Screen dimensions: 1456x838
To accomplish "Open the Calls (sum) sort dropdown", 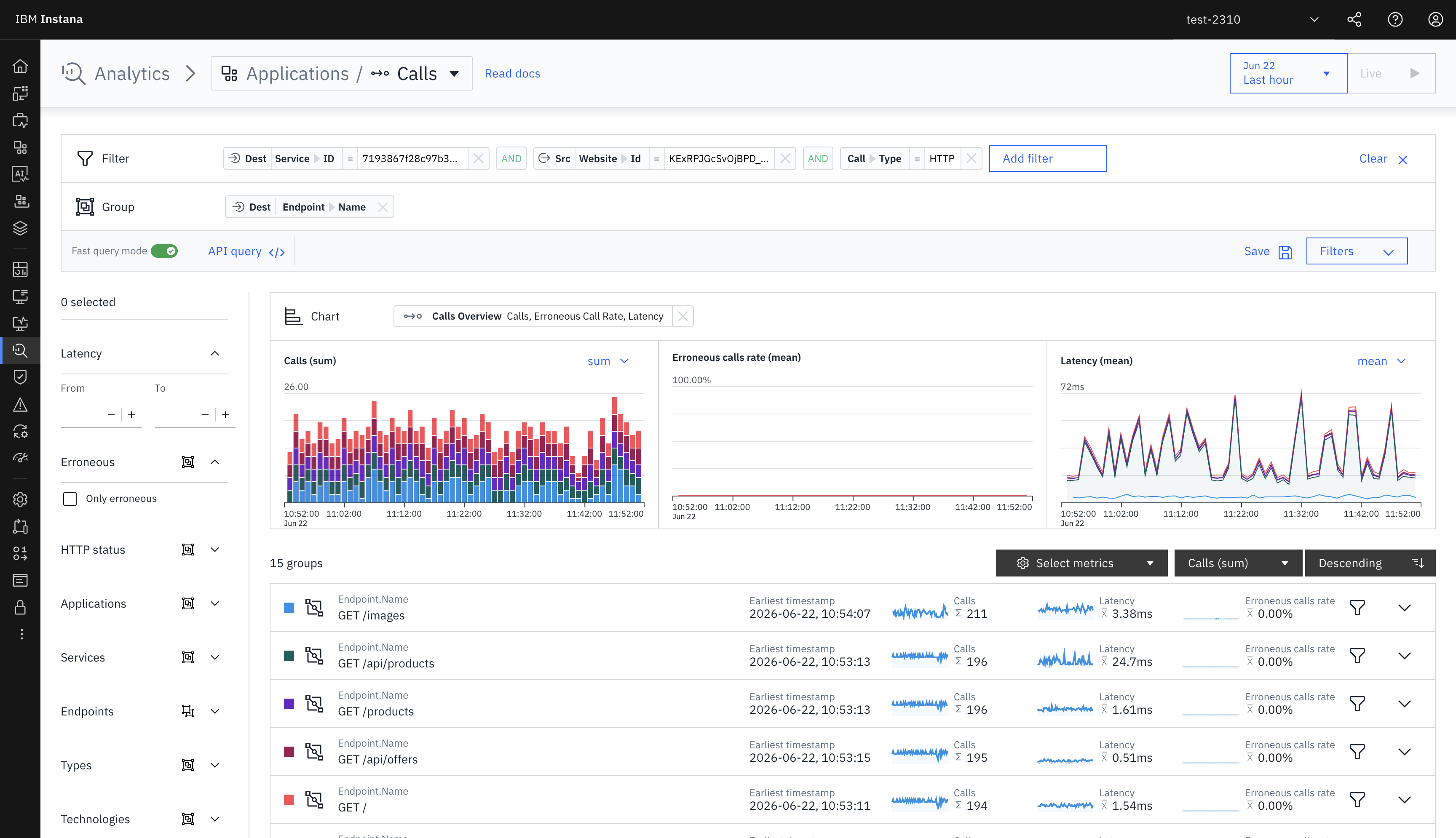I will pyautogui.click(x=1238, y=563).
